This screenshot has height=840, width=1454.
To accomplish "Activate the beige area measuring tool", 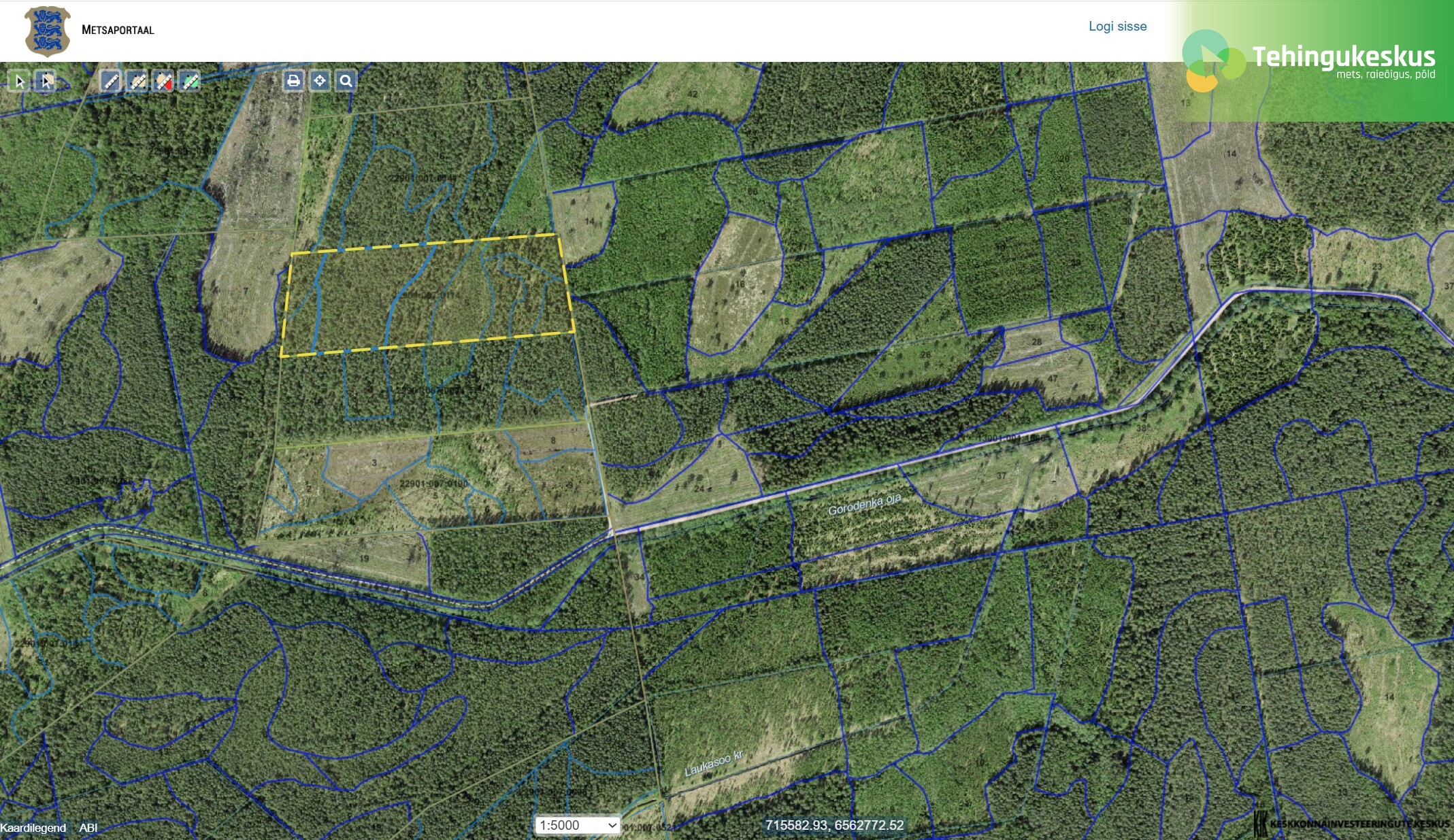I will [x=137, y=82].
